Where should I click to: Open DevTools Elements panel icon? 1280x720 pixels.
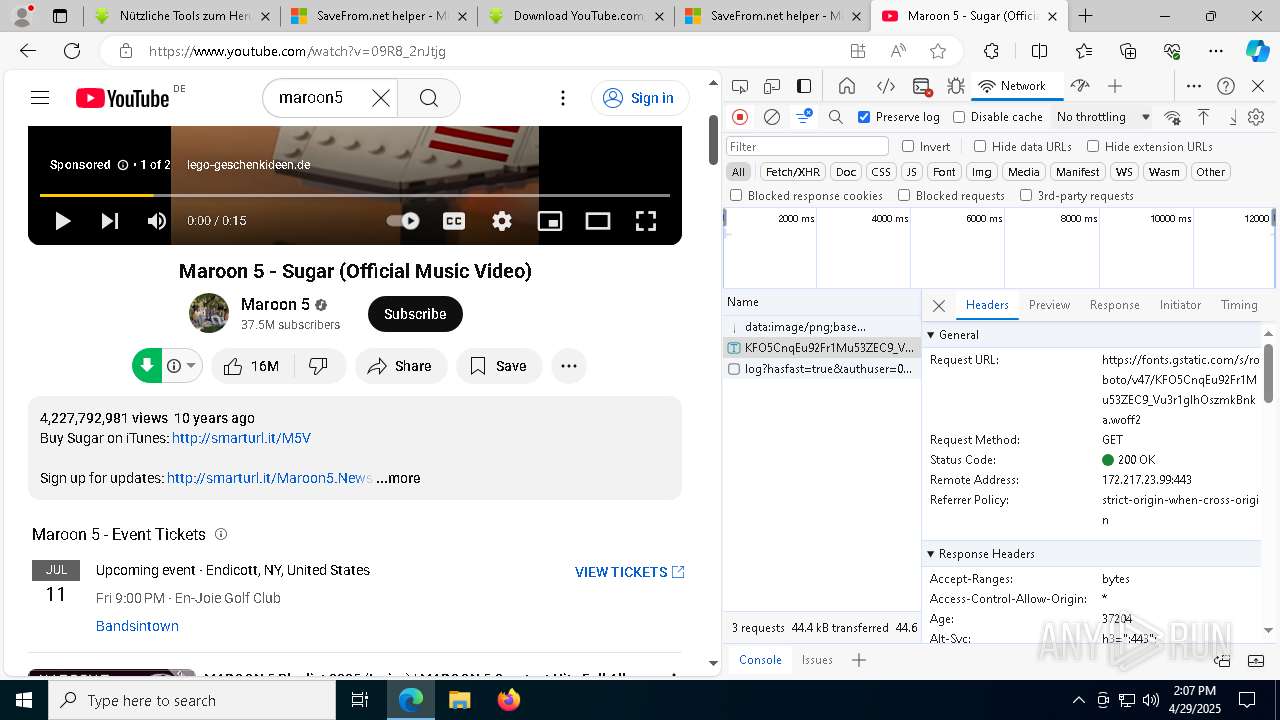(x=886, y=86)
